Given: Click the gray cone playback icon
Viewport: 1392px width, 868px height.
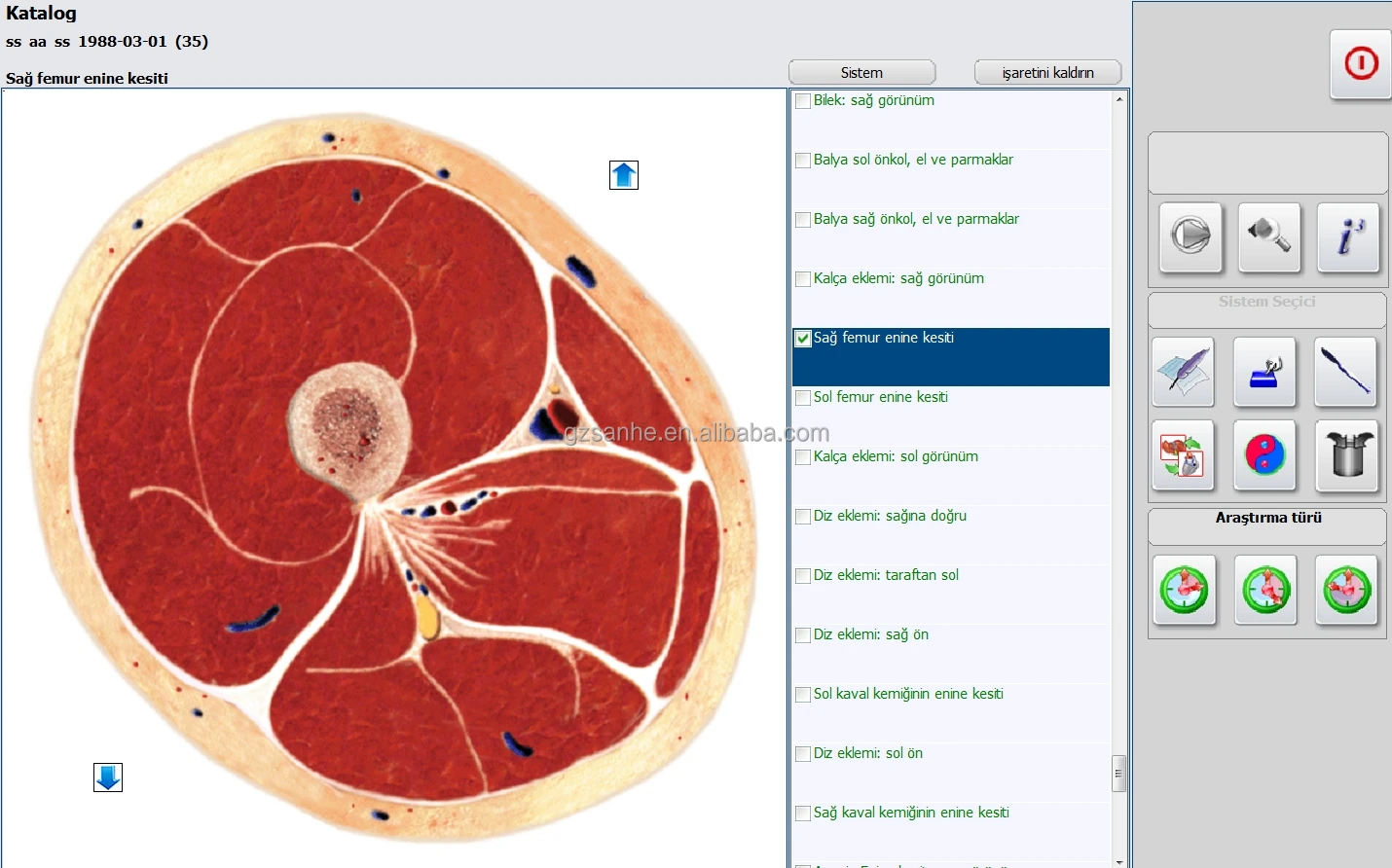Looking at the screenshot, I should (1191, 237).
